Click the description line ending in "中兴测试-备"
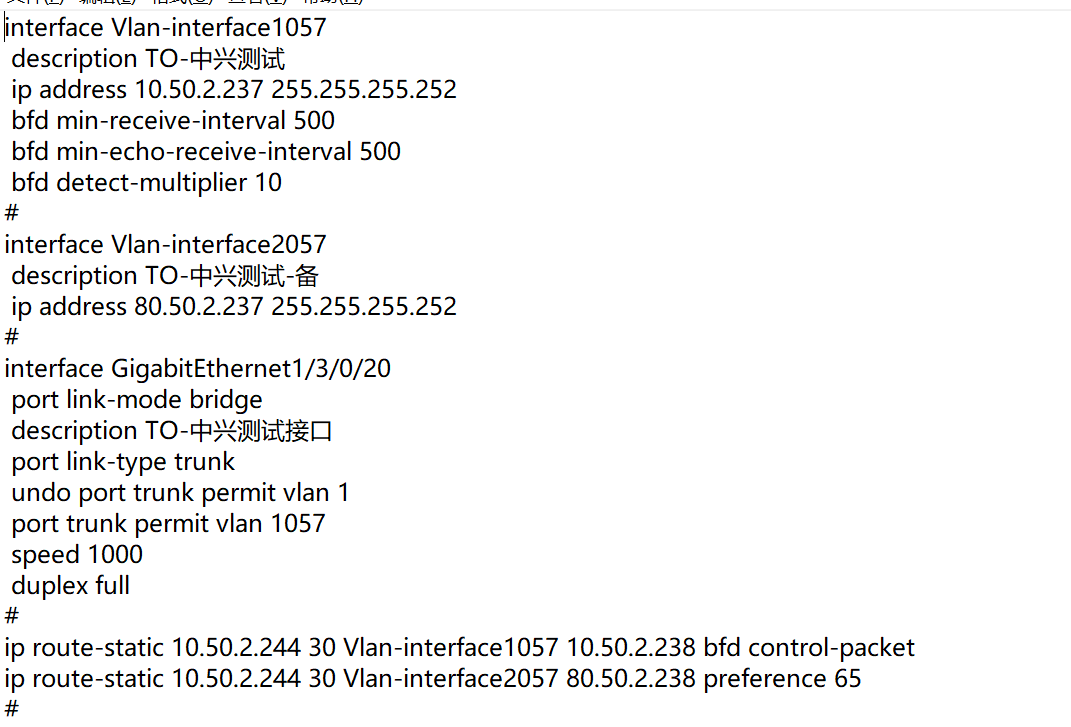The image size is (1071, 727). 165,276
